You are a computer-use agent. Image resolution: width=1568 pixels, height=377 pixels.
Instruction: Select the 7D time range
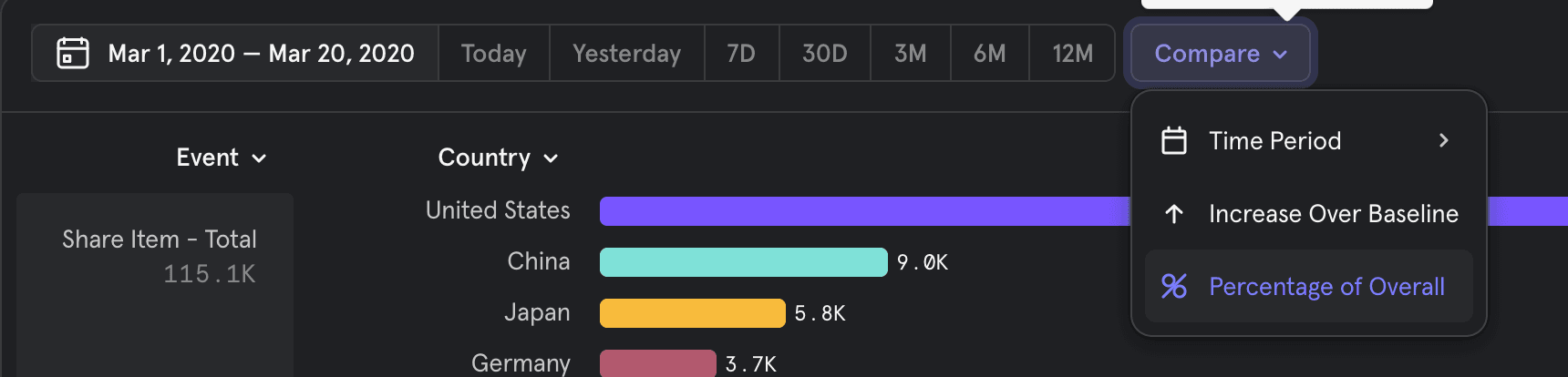tap(741, 54)
